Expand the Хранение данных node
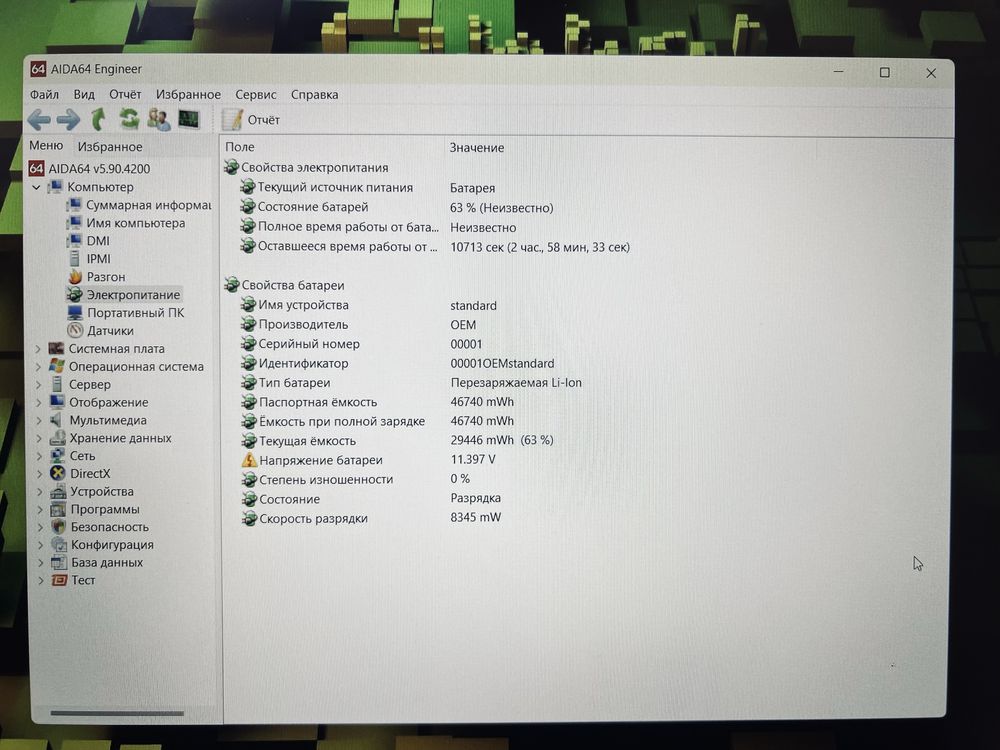Screen dimensions: 1000x750 [39, 438]
